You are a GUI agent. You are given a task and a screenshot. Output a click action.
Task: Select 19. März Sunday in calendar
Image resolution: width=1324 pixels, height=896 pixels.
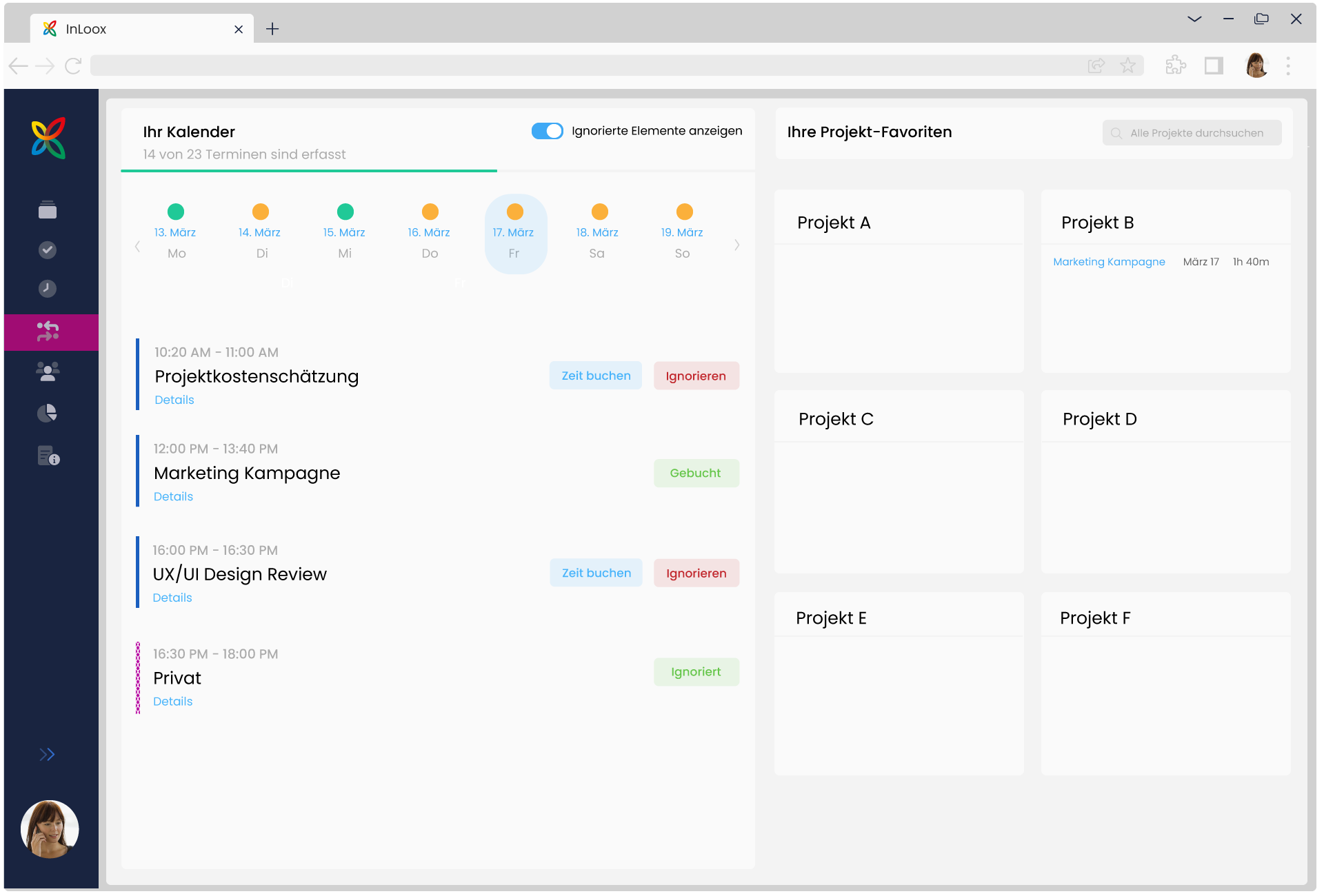pos(683,233)
